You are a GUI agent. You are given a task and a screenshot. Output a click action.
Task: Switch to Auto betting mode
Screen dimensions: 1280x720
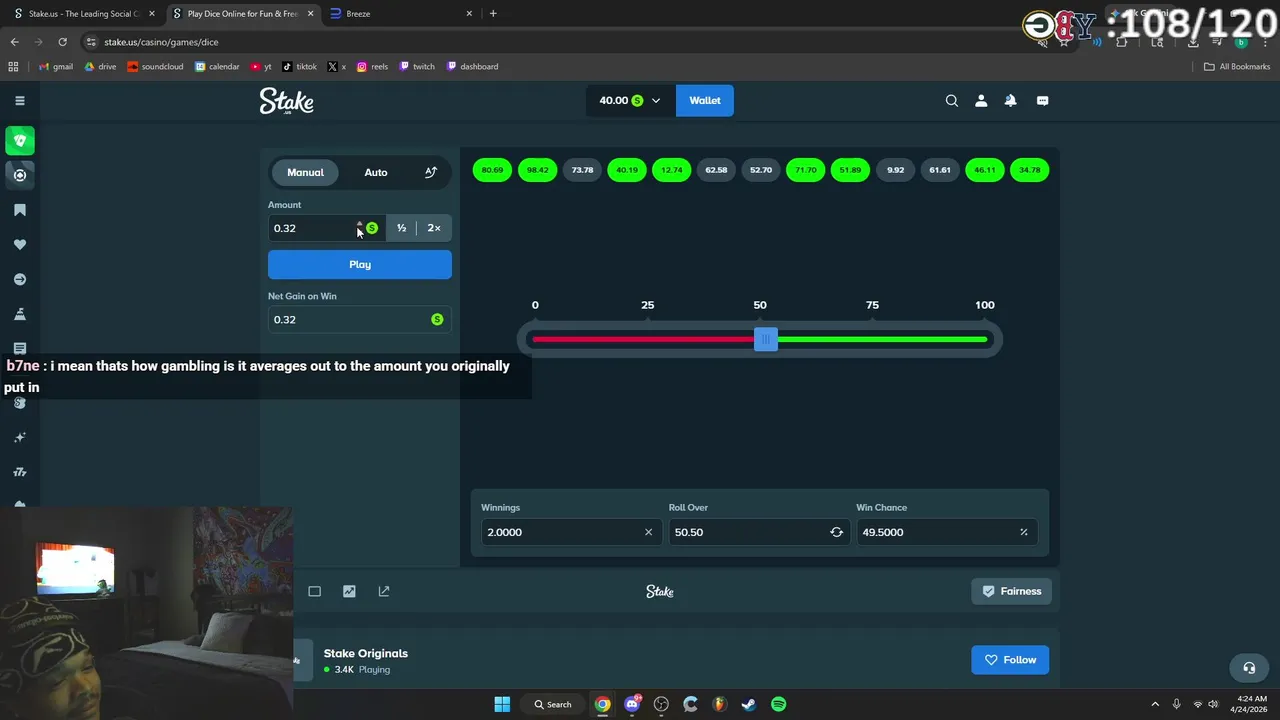tap(376, 172)
